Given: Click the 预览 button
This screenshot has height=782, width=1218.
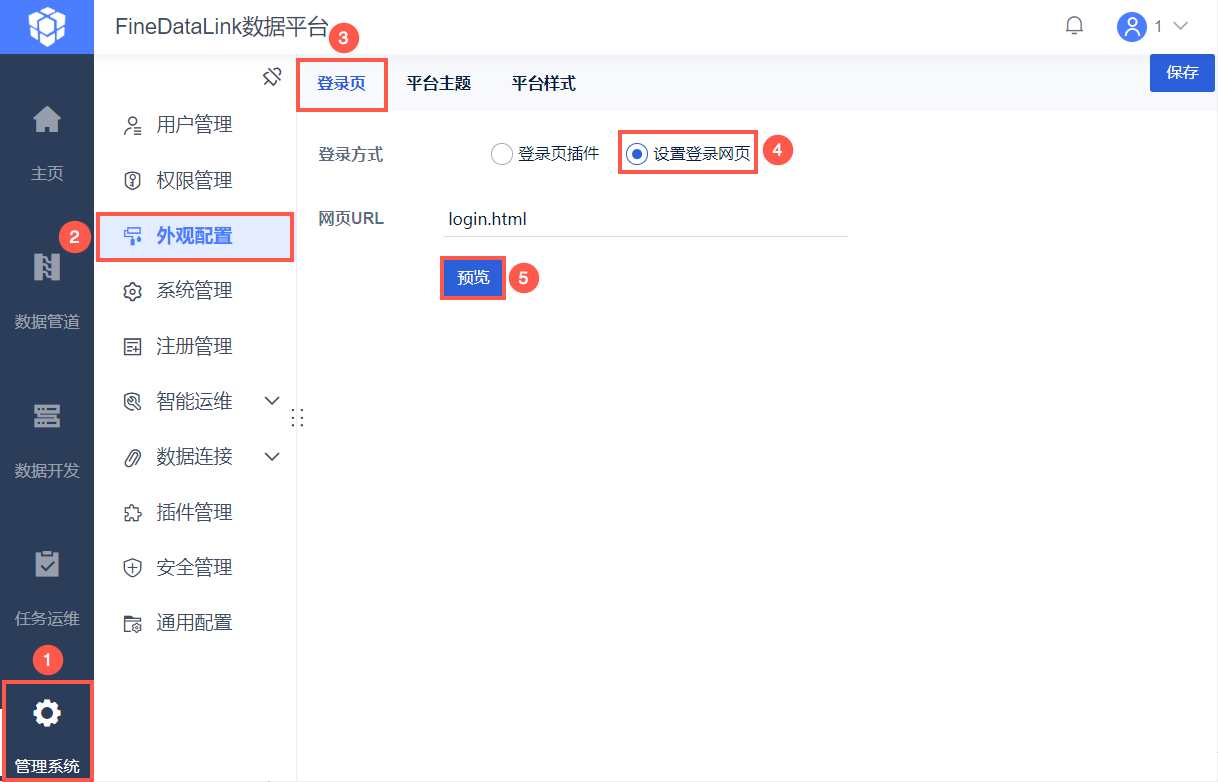Looking at the screenshot, I should coord(473,278).
